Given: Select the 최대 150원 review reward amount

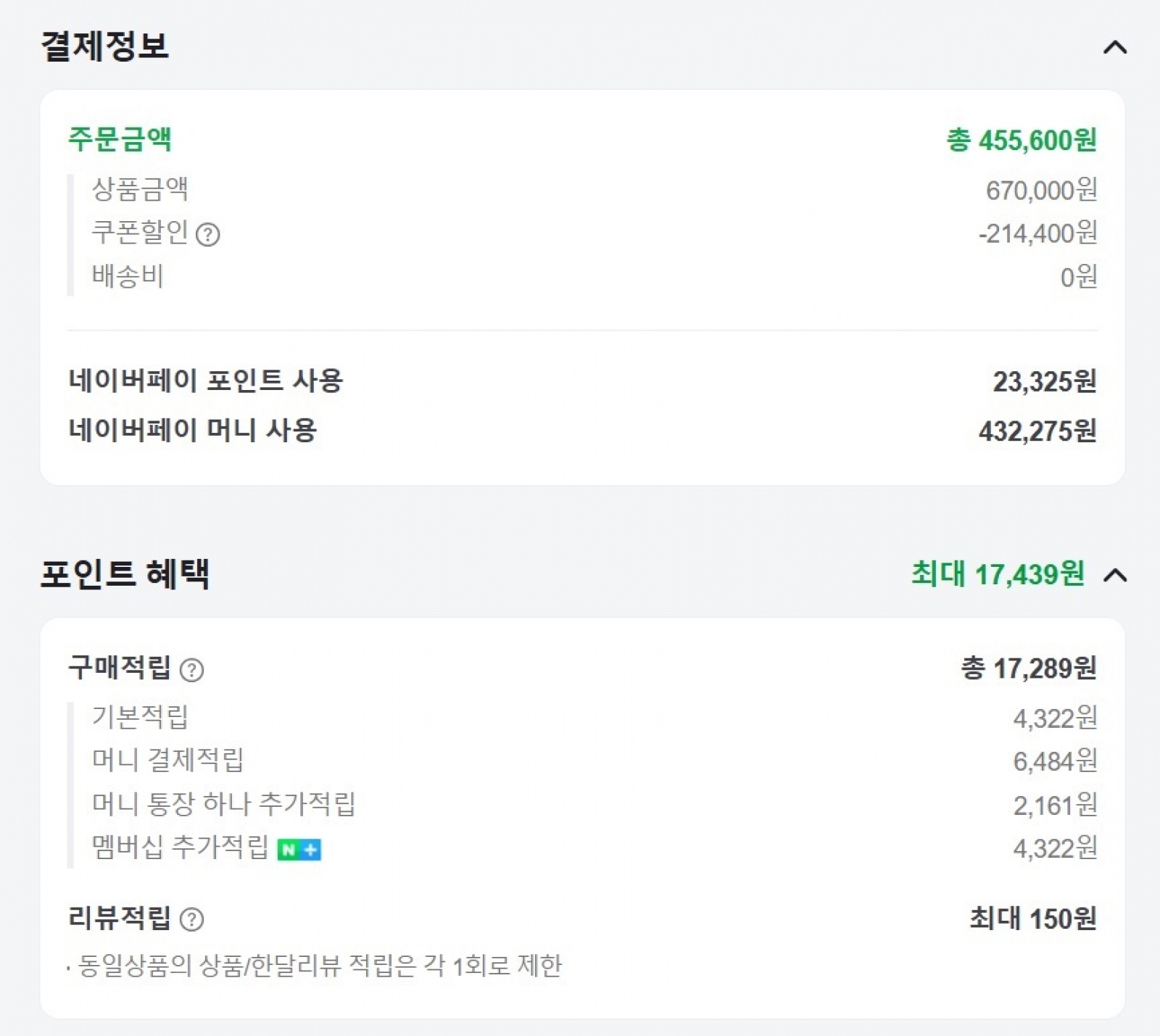Looking at the screenshot, I should [x=1032, y=919].
